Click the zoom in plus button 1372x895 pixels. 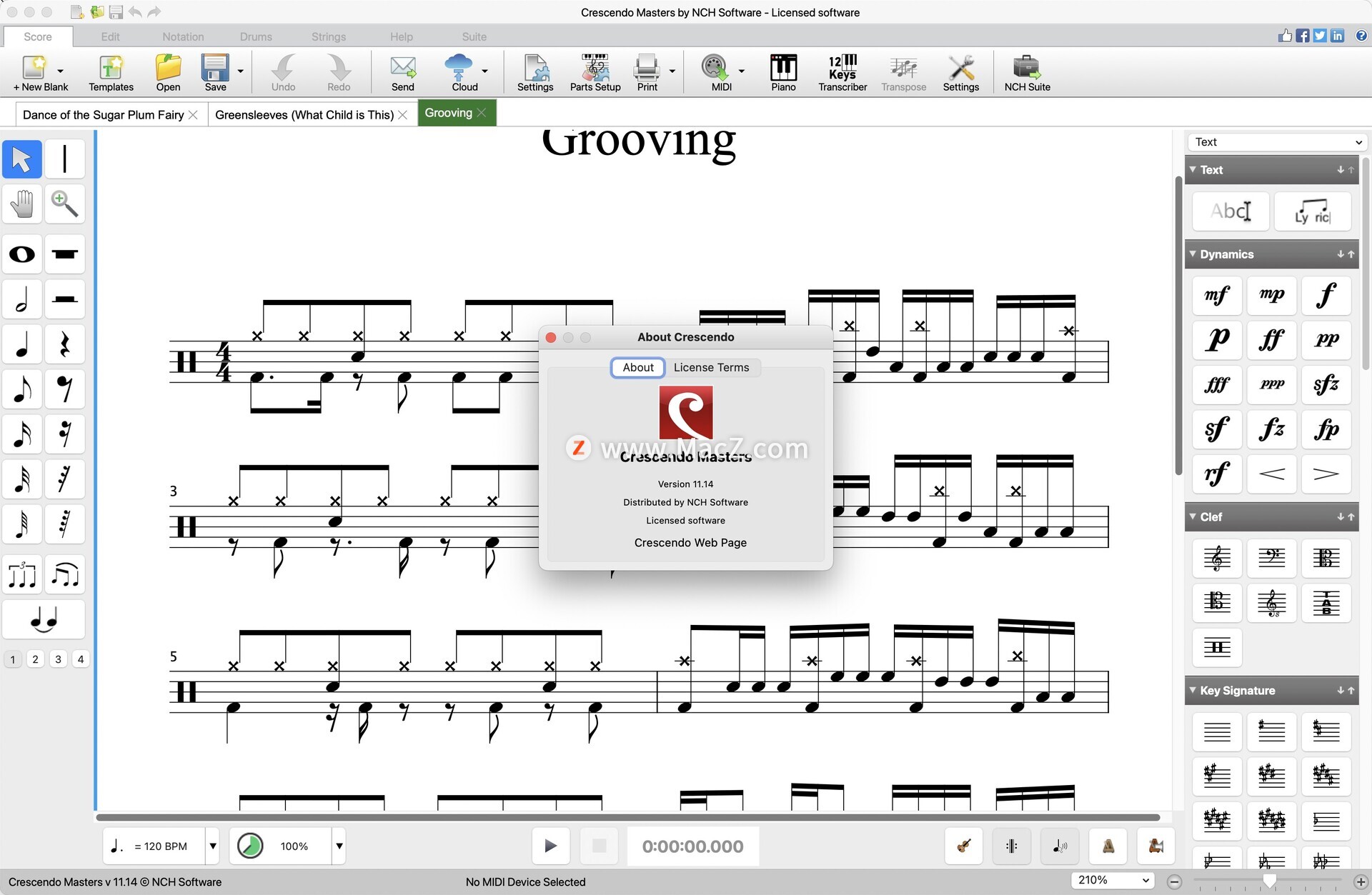click(x=1361, y=881)
